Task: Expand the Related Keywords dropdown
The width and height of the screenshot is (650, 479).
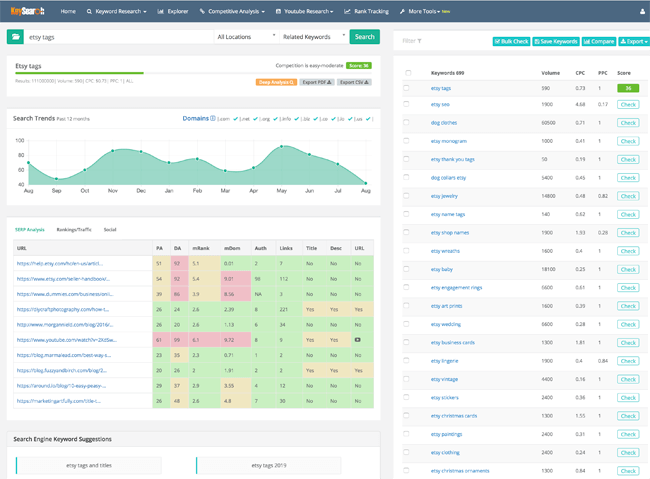Action: coord(313,37)
